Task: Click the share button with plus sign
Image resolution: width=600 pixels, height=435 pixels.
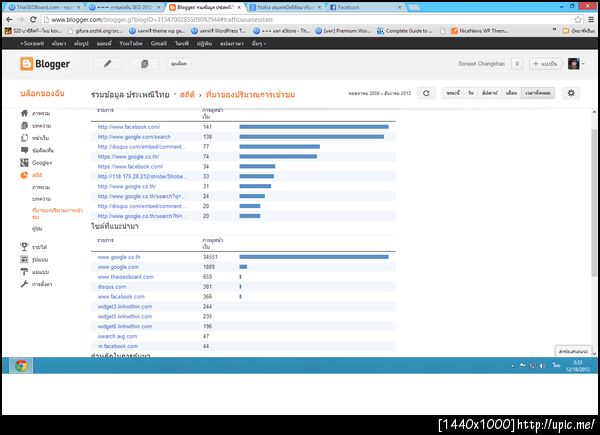Action: coord(545,64)
